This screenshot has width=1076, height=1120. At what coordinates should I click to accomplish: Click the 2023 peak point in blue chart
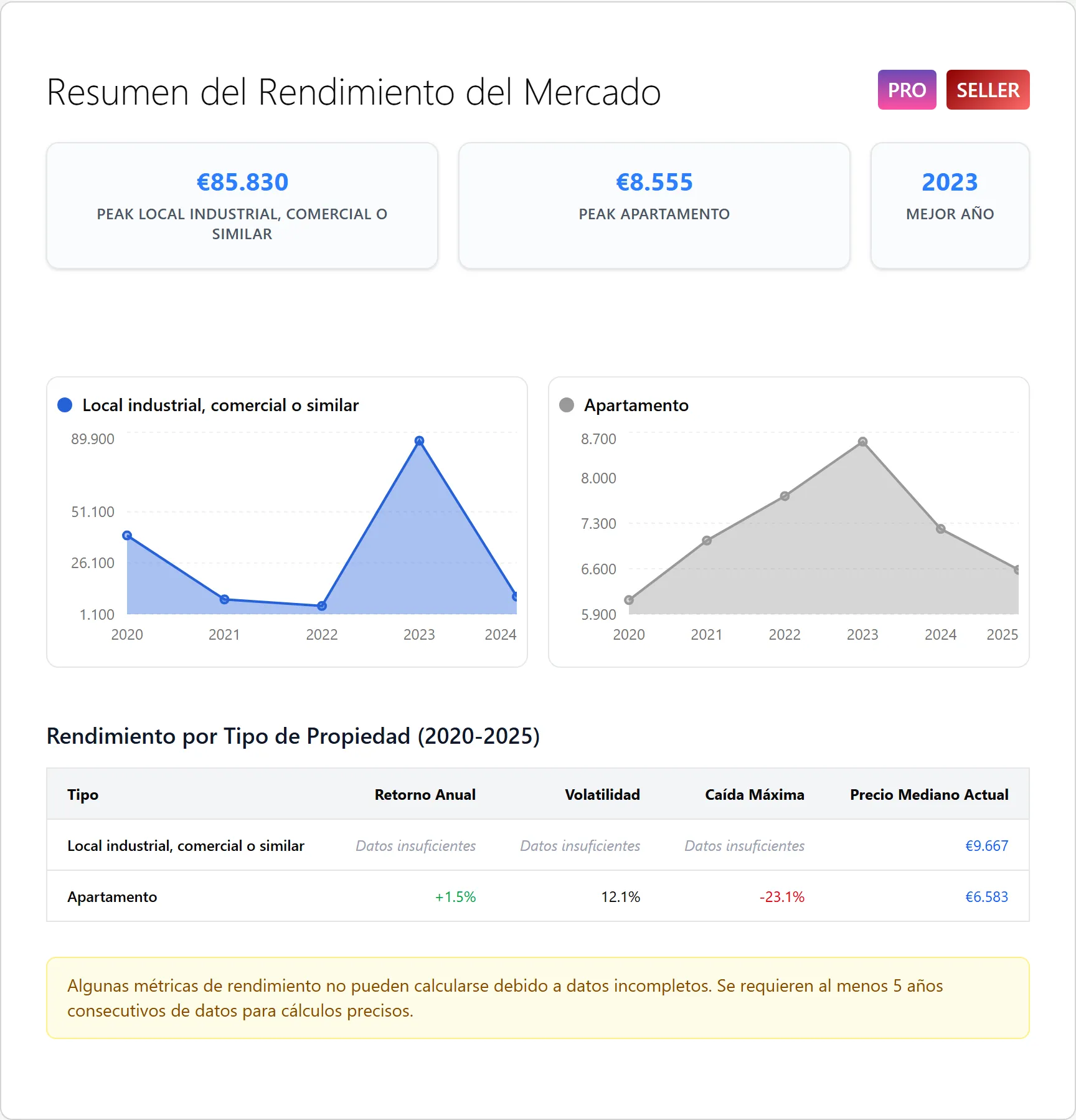coord(419,440)
